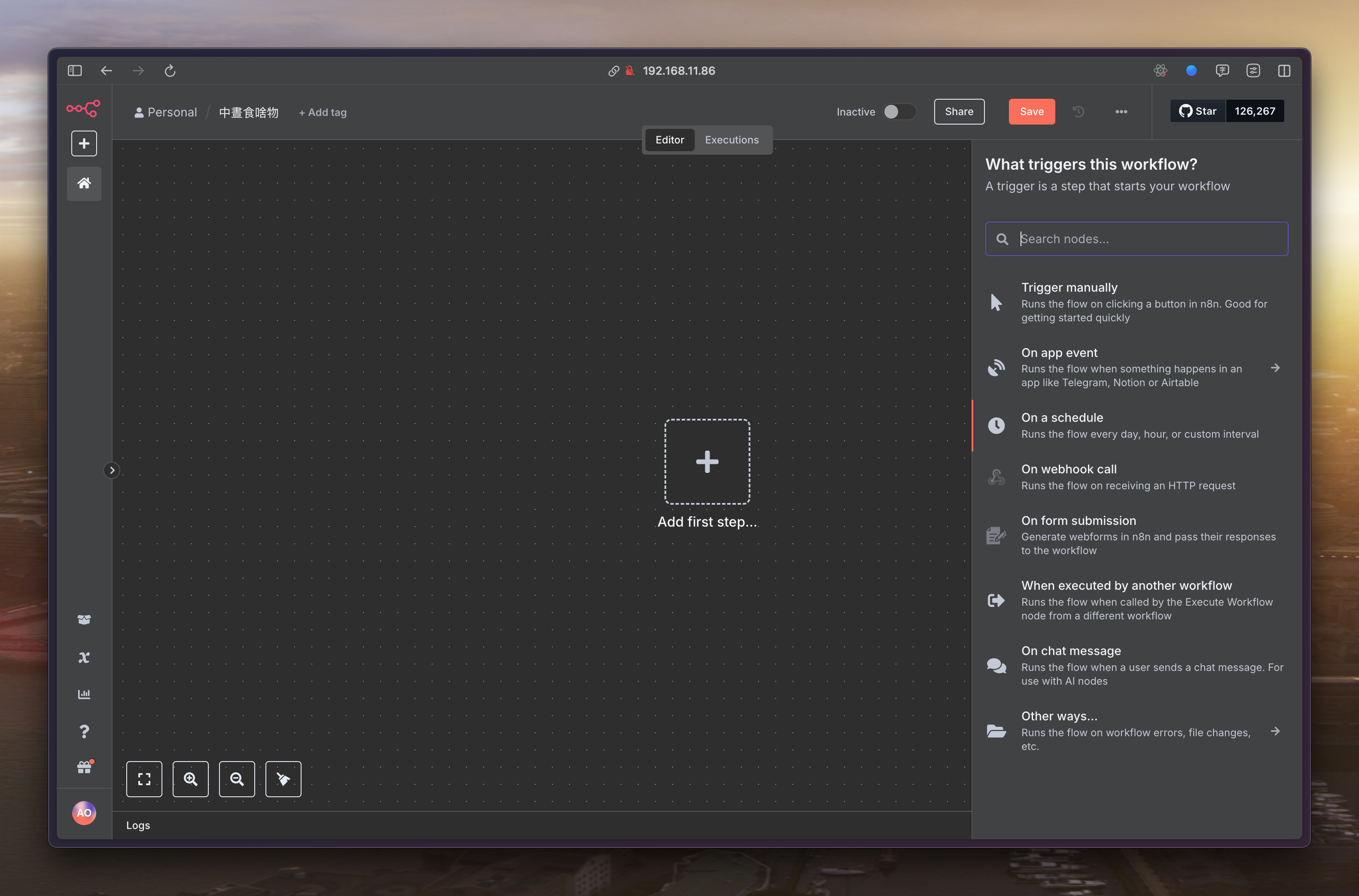Viewport: 1359px width, 896px height.
Task: Switch to the Executions tab
Action: pos(731,140)
